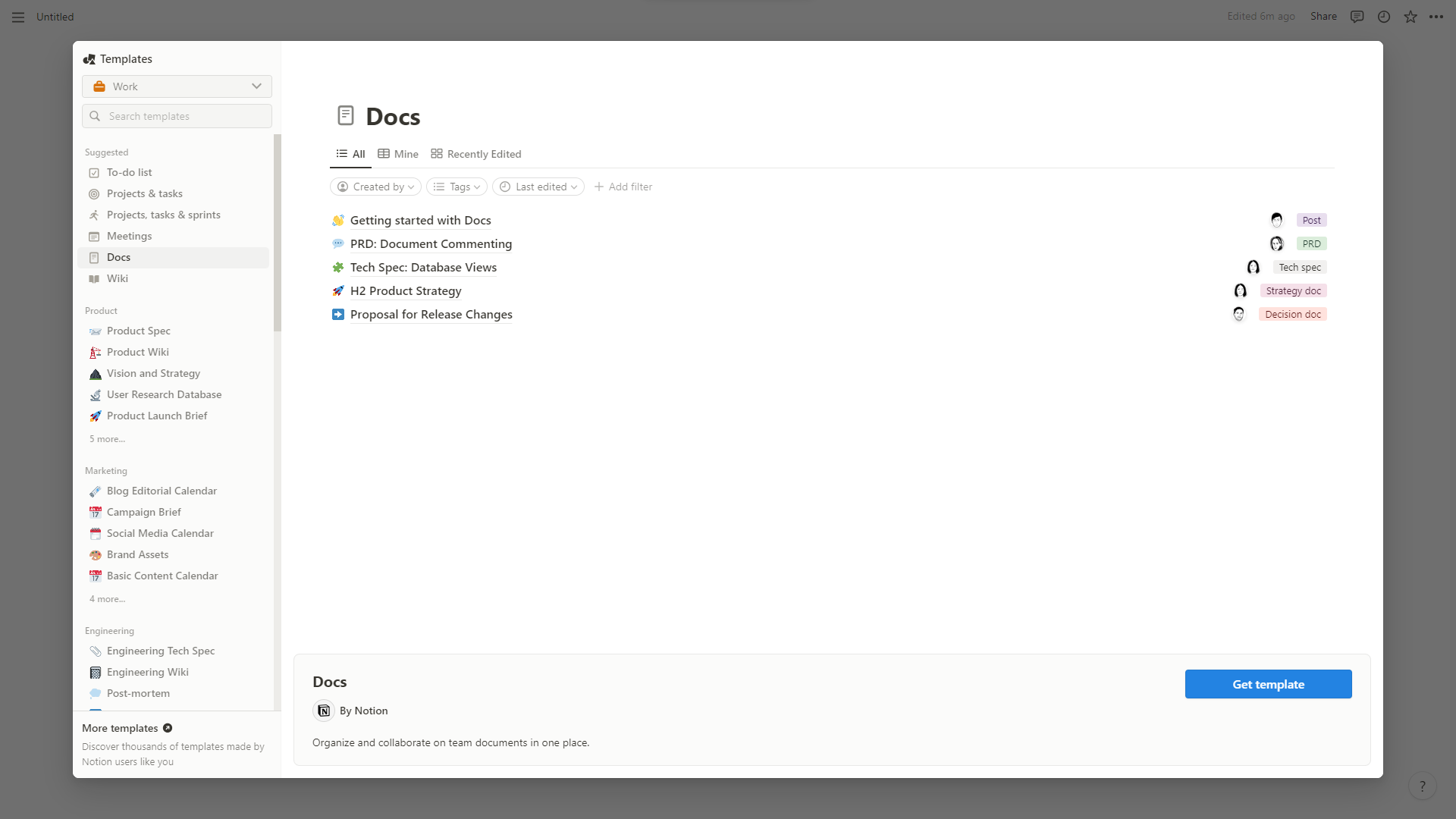This screenshot has height=819, width=1456.
Task: Select To-do list template in sidebar
Action: pos(129,173)
